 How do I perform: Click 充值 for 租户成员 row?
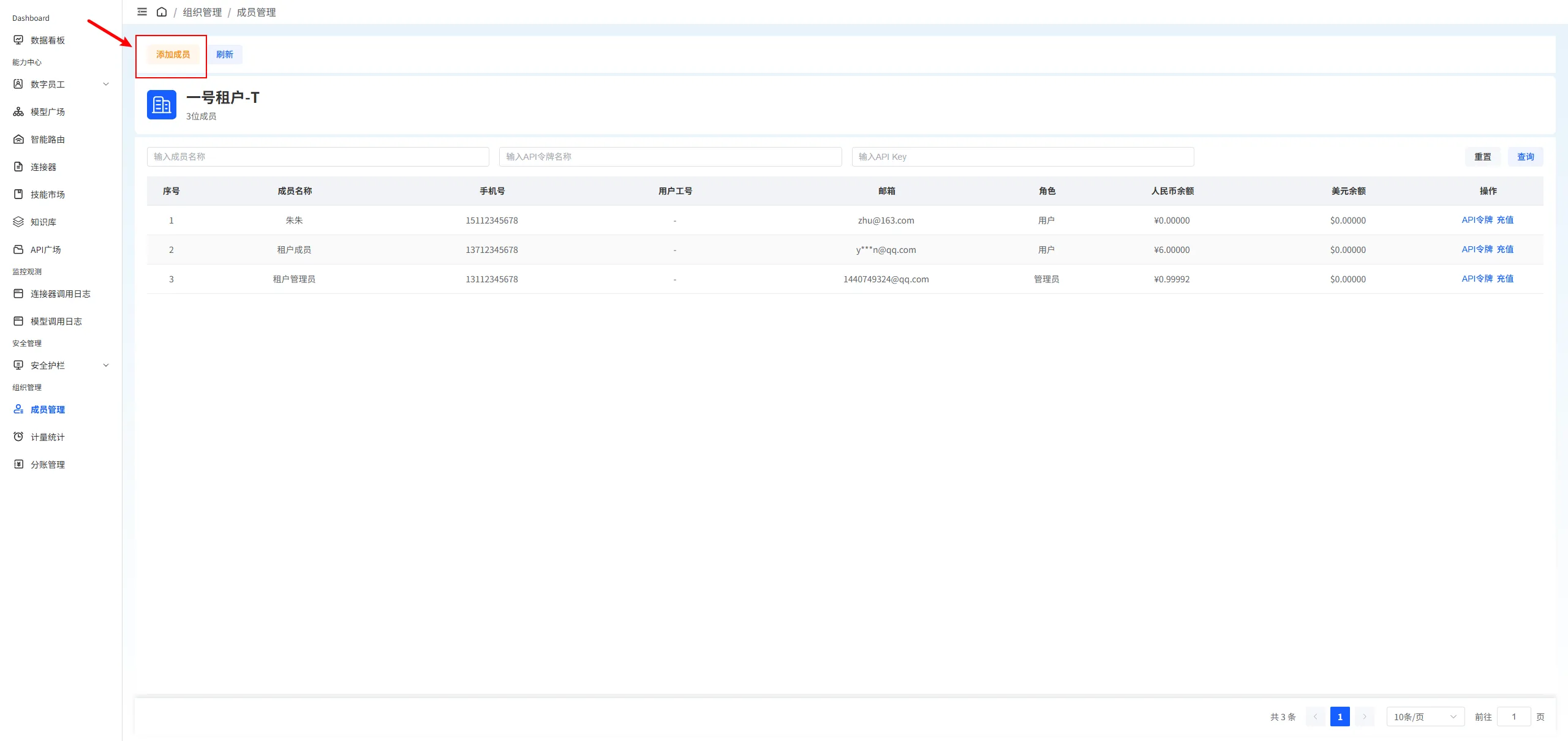pos(1505,249)
